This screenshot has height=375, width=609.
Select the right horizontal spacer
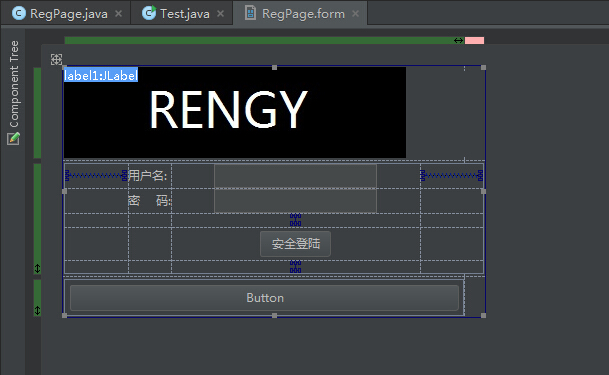point(452,176)
